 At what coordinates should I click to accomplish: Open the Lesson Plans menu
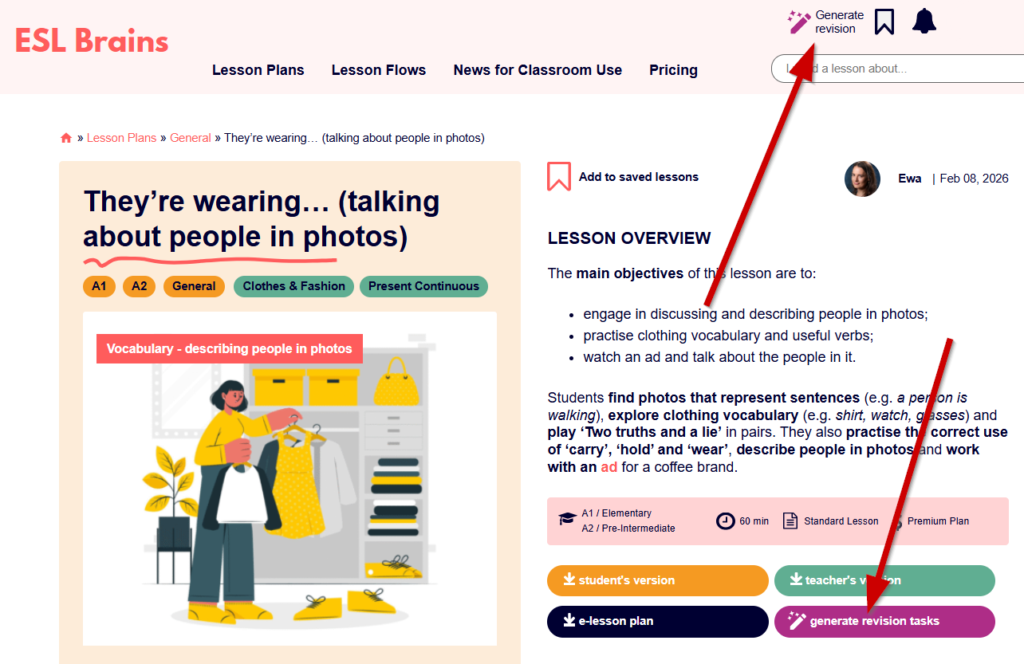coord(258,70)
